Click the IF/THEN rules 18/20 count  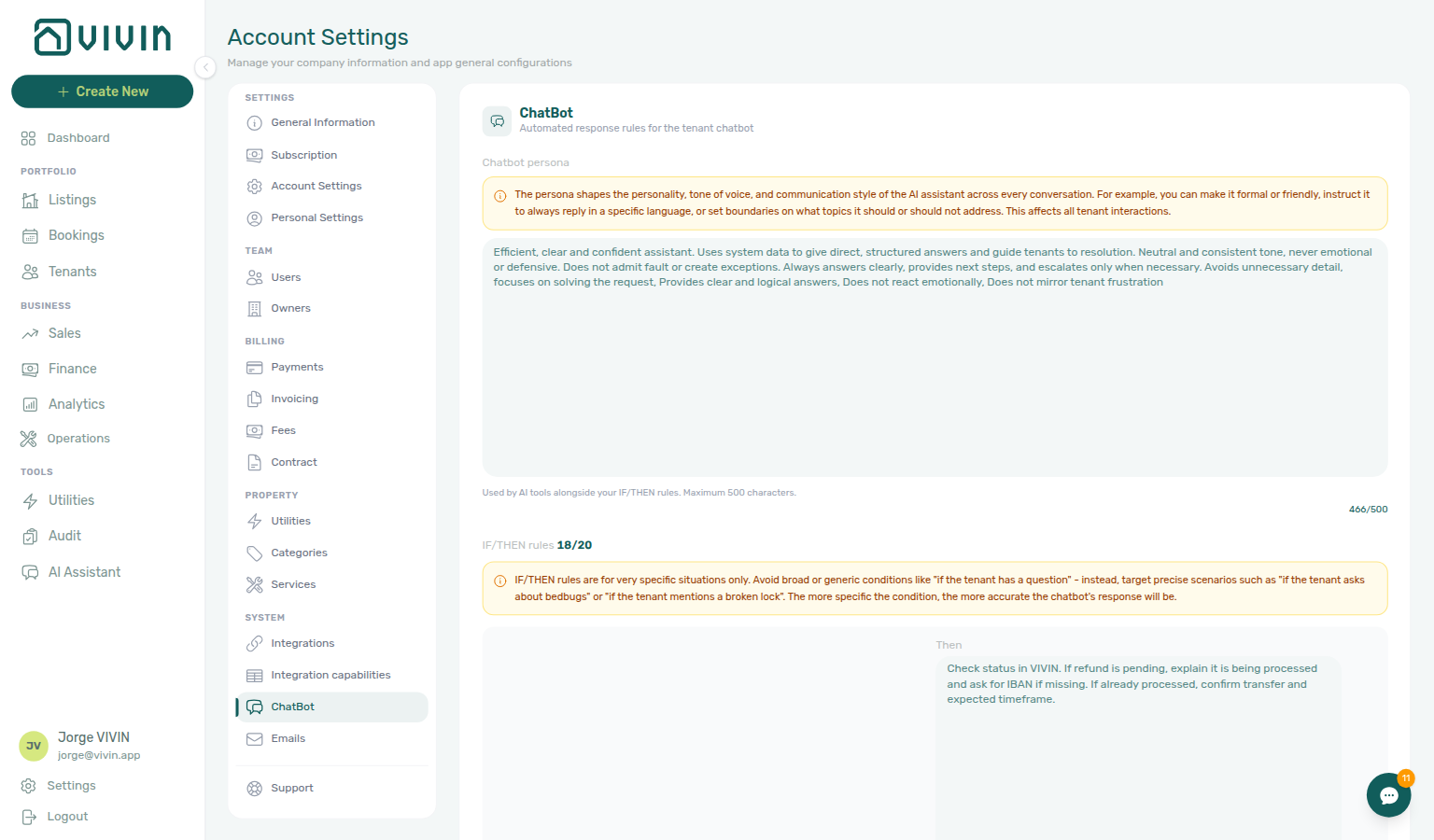[x=574, y=545]
